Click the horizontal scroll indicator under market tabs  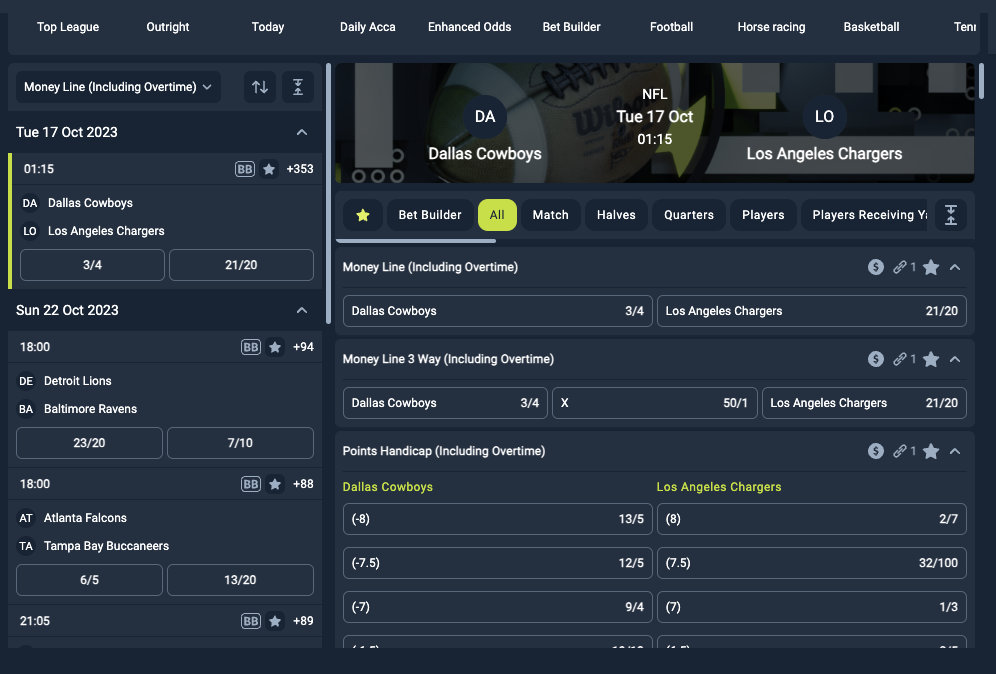pos(415,241)
